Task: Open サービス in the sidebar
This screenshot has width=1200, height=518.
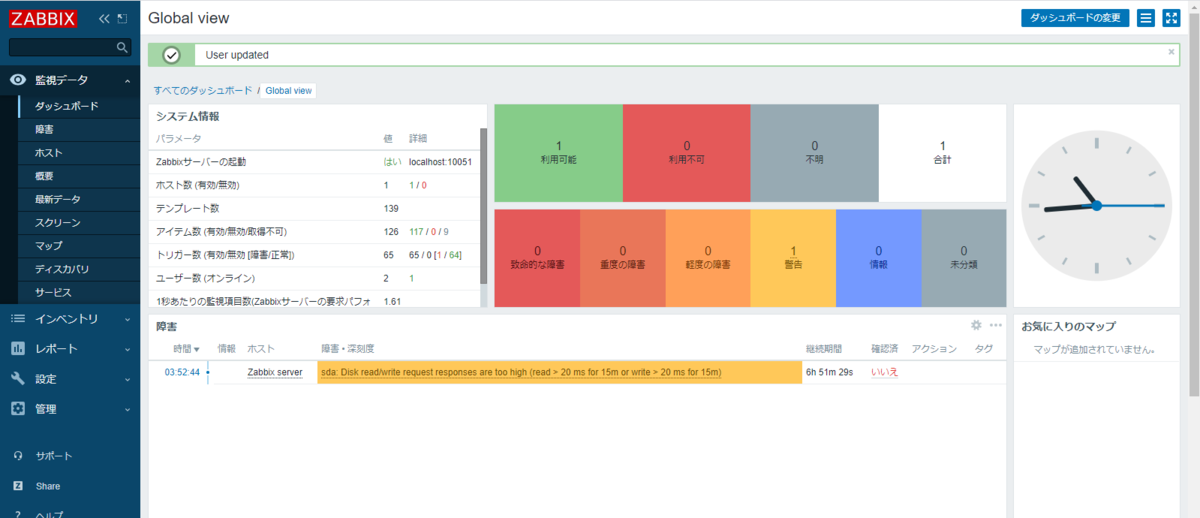Action: click(x=53, y=292)
